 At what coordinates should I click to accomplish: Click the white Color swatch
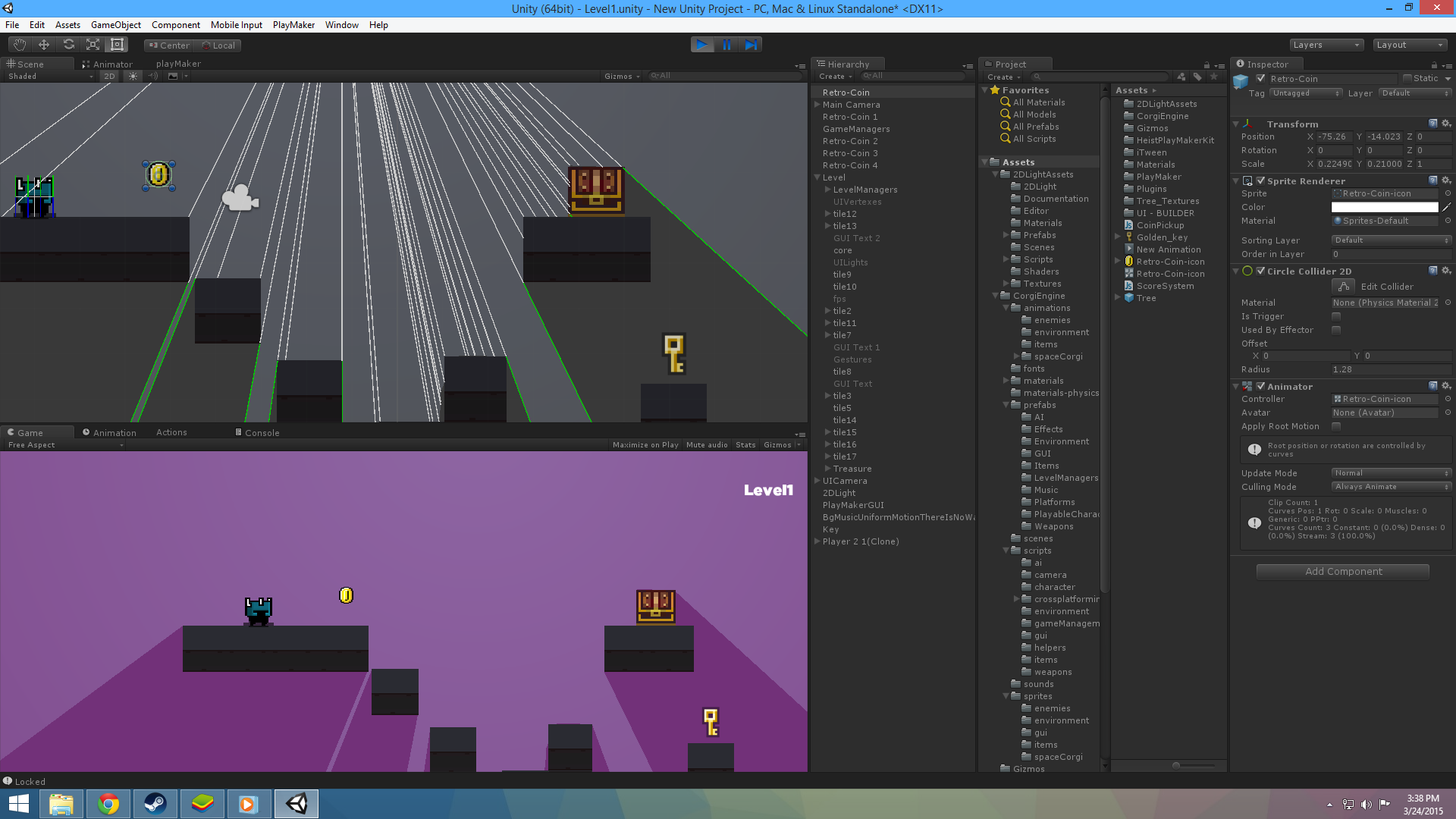point(1385,207)
